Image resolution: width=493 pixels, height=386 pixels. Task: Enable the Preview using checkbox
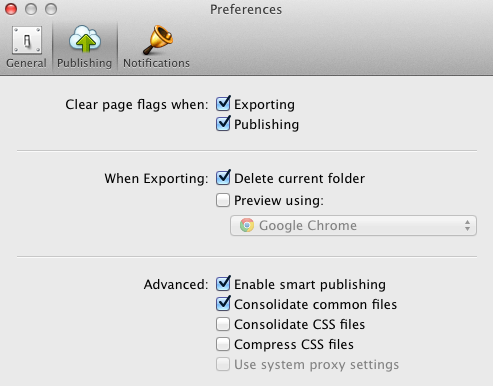click(x=223, y=200)
